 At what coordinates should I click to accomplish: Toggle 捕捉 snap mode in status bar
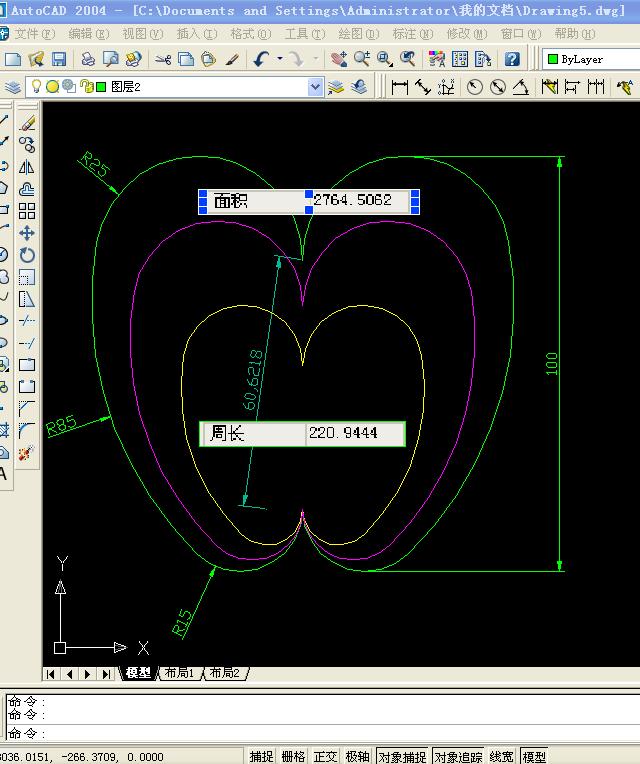pyautogui.click(x=261, y=756)
